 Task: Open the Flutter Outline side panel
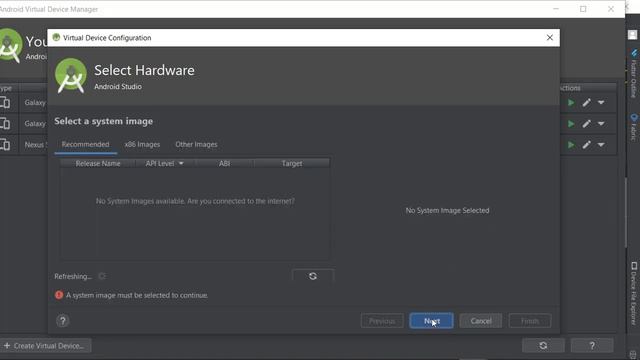pos(633,73)
